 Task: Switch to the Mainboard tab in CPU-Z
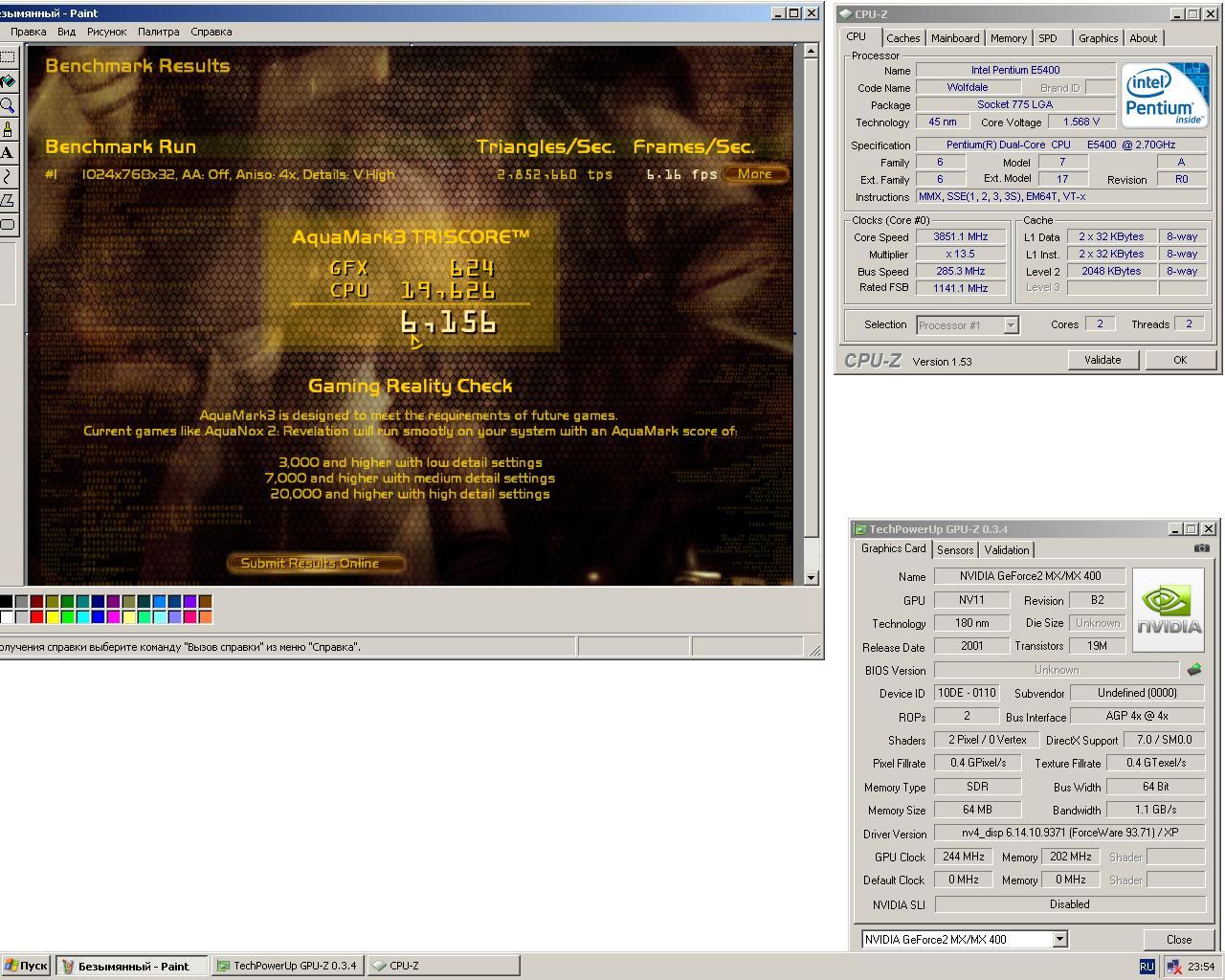click(955, 38)
